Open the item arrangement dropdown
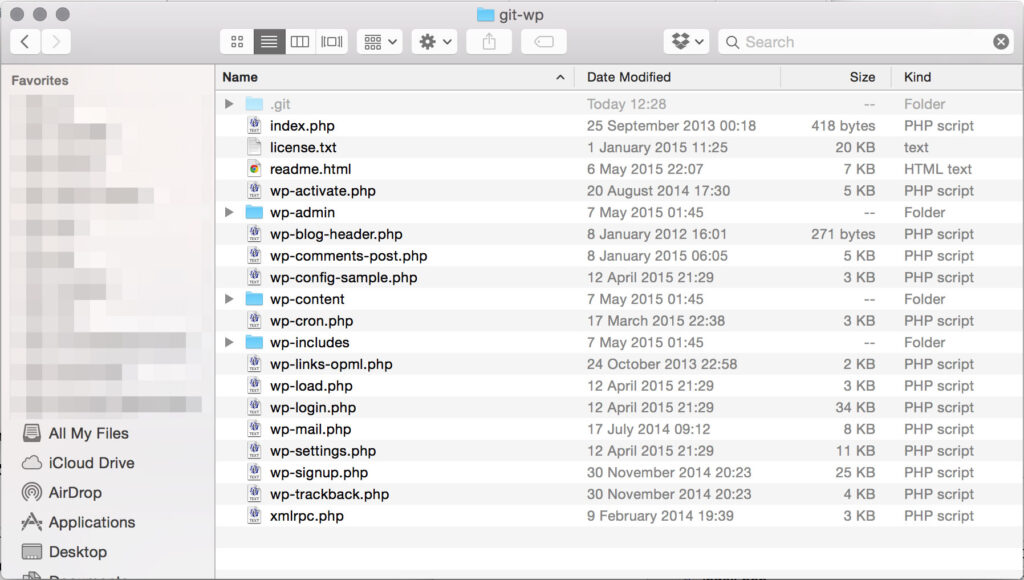This screenshot has width=1024, height=580. tap(380, 42)
